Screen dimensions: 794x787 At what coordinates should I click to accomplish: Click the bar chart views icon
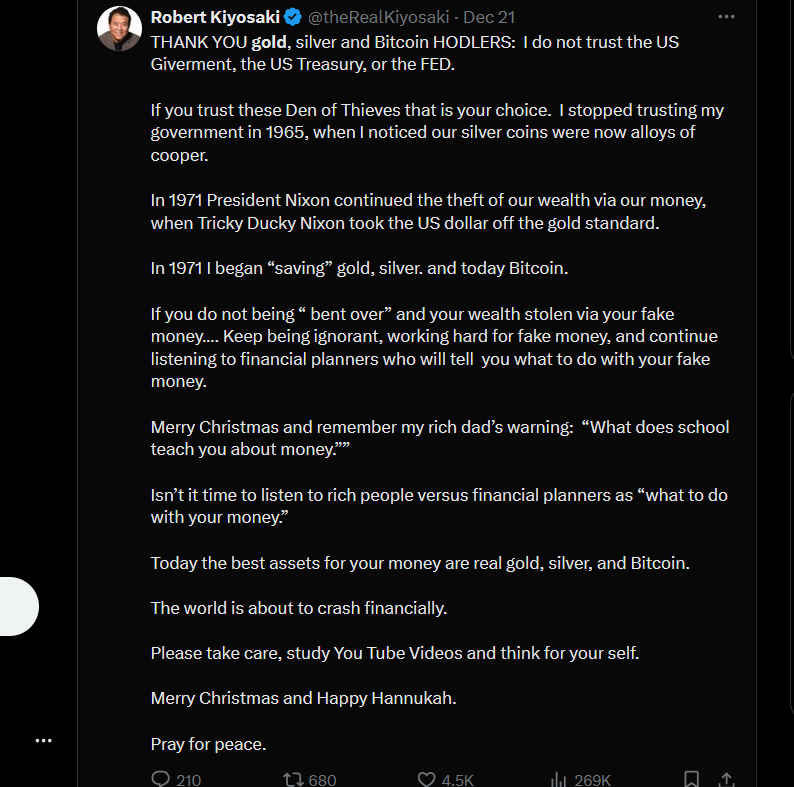point(558,779)
